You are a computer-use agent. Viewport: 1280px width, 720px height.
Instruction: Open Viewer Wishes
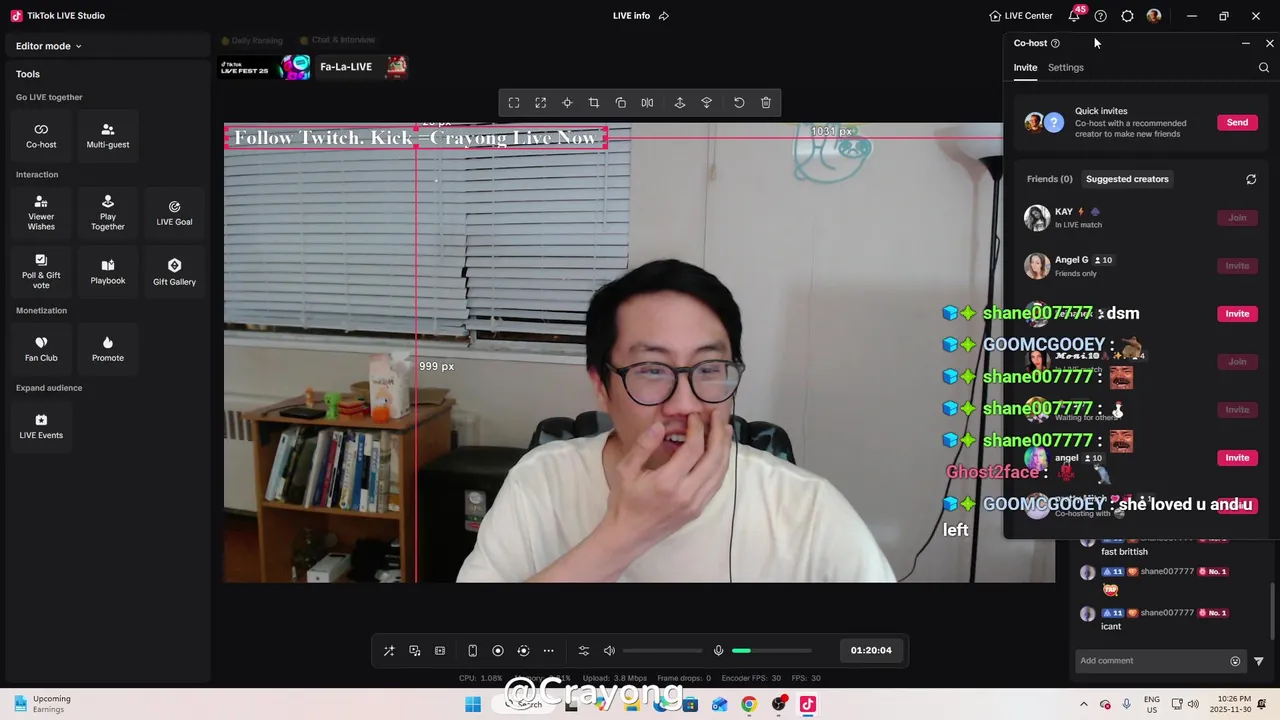41,213
